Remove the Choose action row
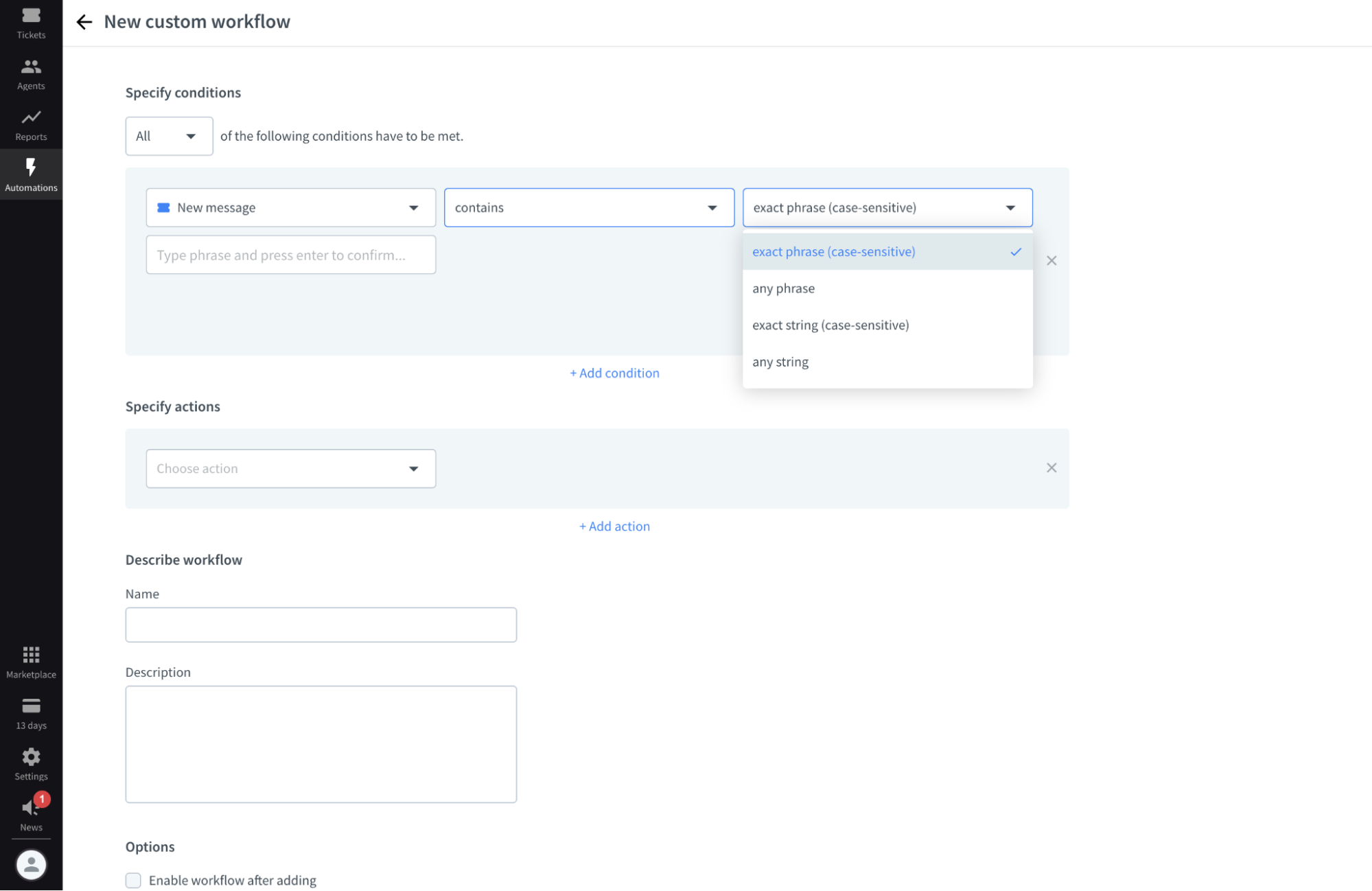1372x891 pixels. point(1051,467)
